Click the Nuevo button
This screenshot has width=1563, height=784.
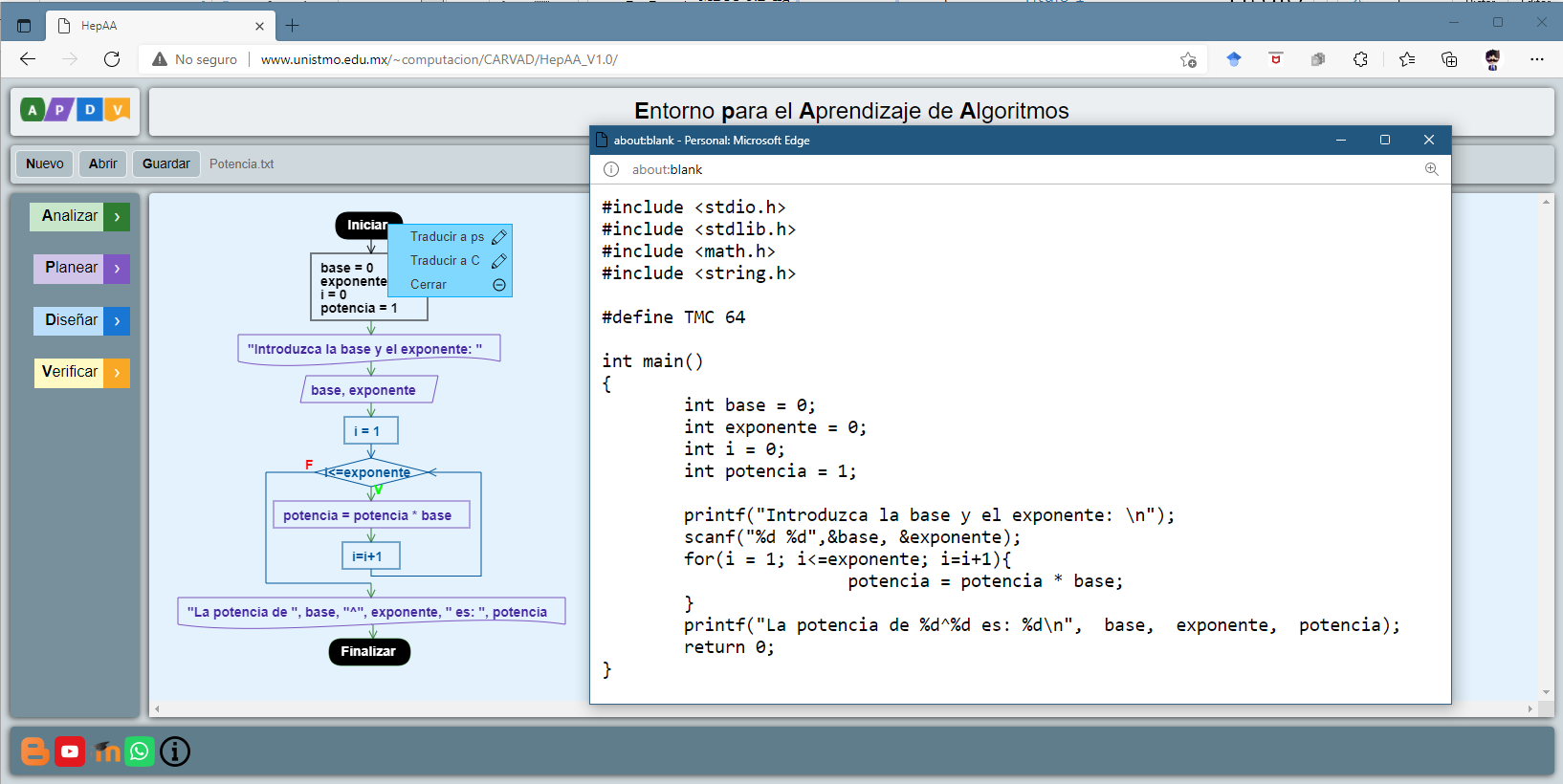(x=45, y=163)
